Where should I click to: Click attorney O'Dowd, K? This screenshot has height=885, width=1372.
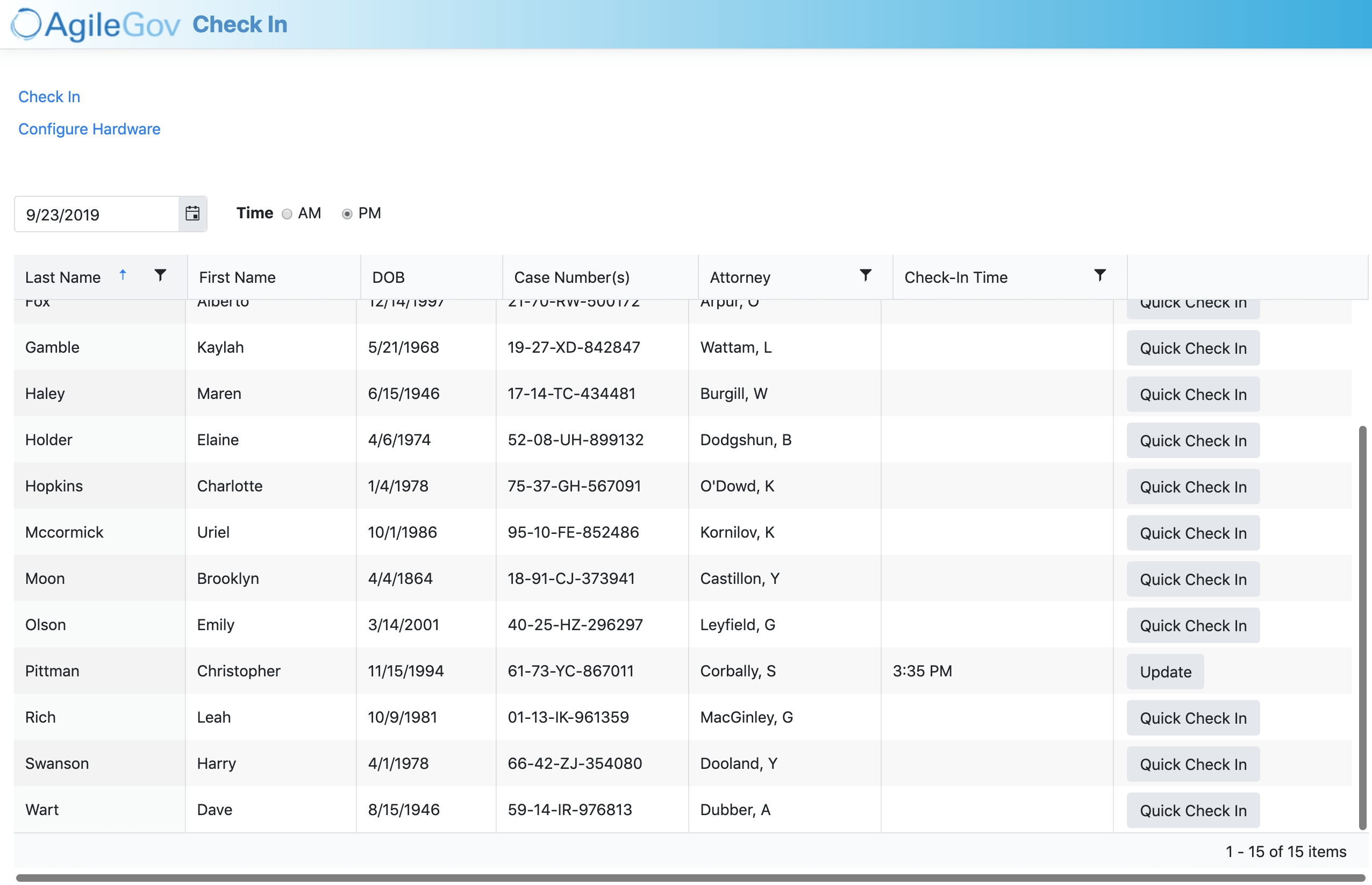tap(737, 486)
